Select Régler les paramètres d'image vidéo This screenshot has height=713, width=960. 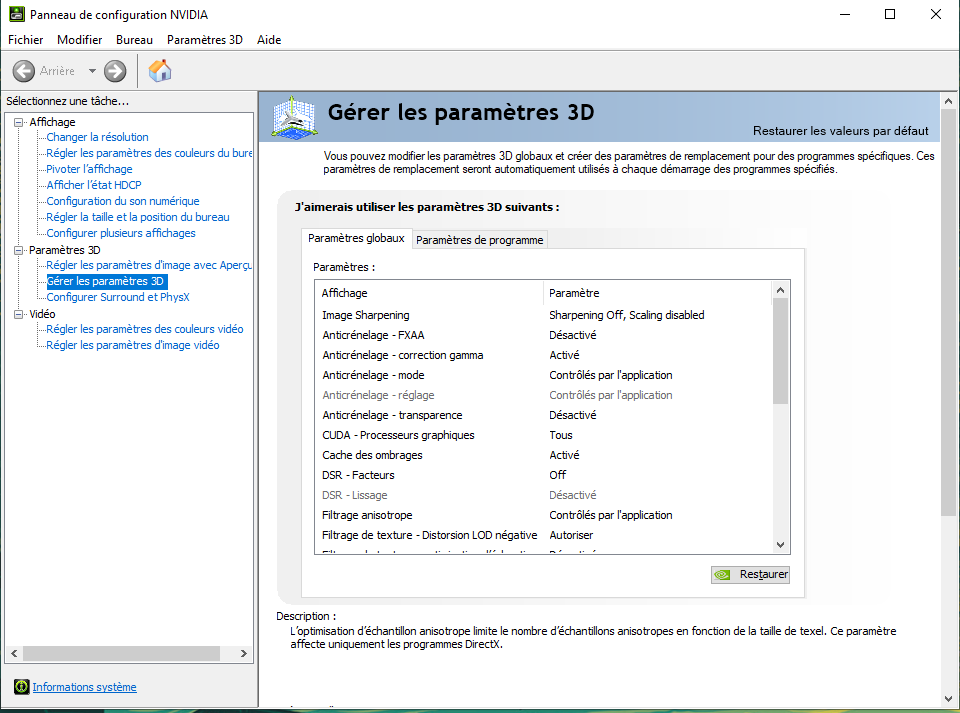133,345
